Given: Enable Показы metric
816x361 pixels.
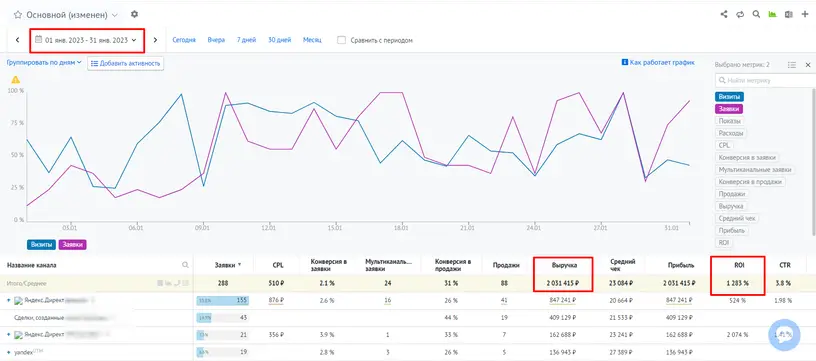Looking at the screenshot, I should (730, 121).
